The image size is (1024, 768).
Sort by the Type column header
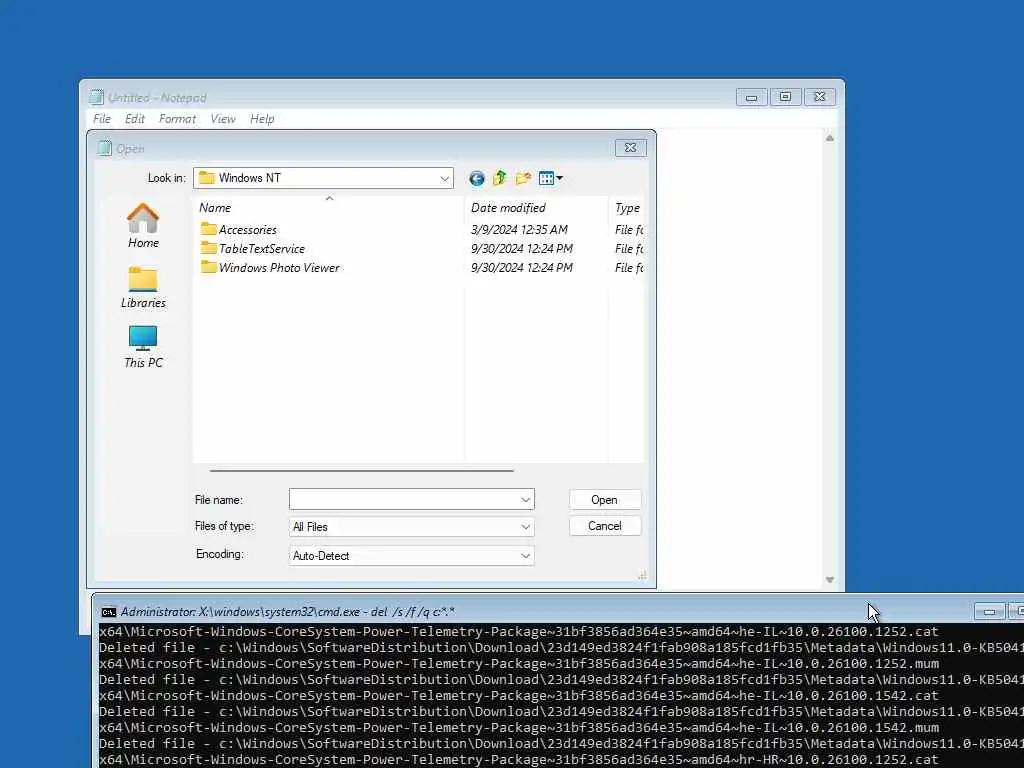[x=626, y=208]
